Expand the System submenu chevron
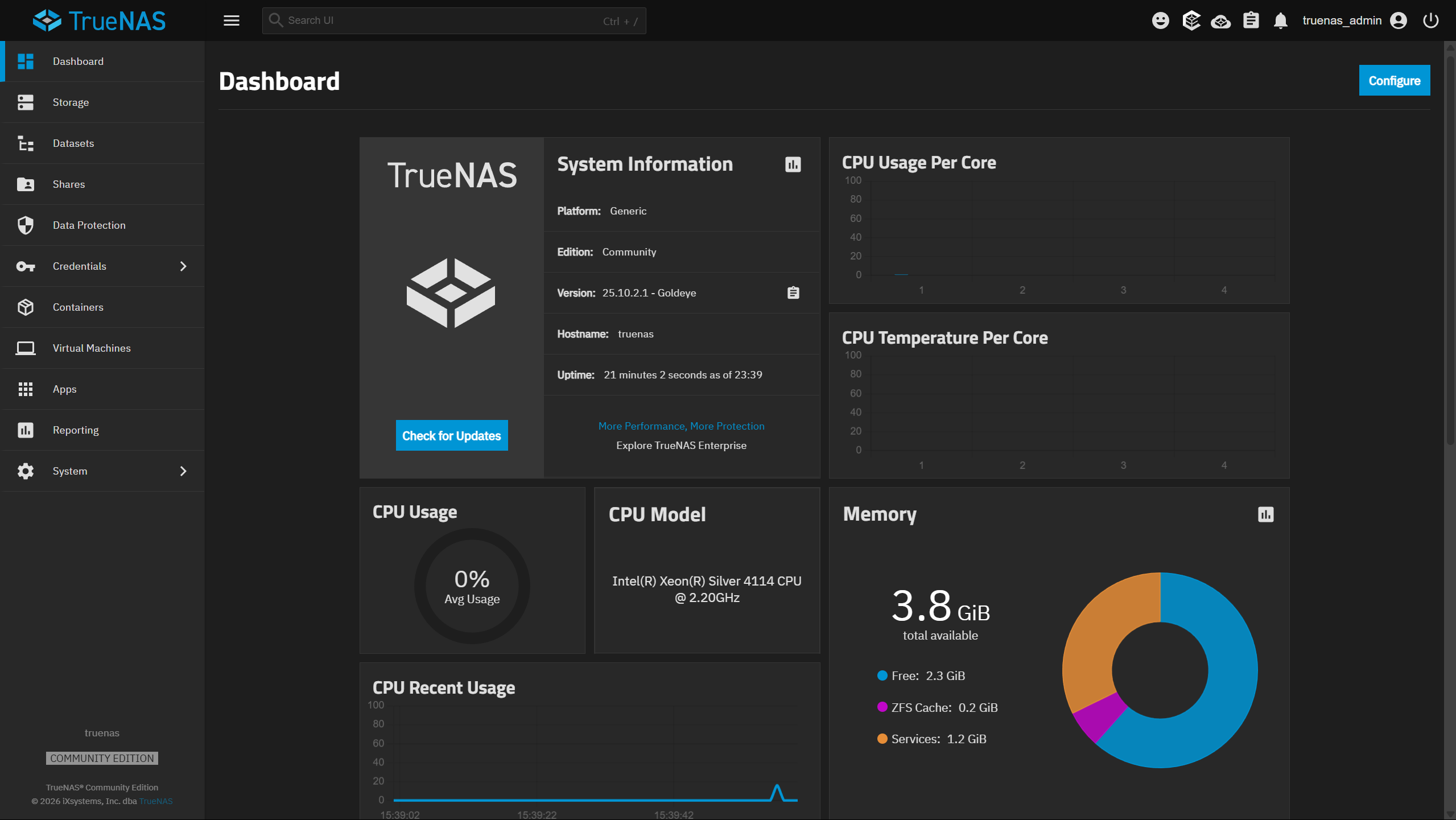Image resolution: width=1456 pixels, height=820 pixels. pos(183,471)
